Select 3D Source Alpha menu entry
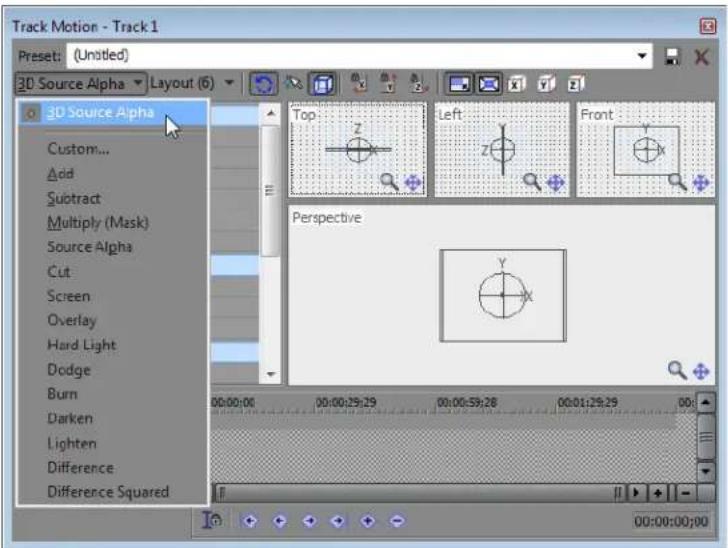728x548 pixels. coord(113,113)
